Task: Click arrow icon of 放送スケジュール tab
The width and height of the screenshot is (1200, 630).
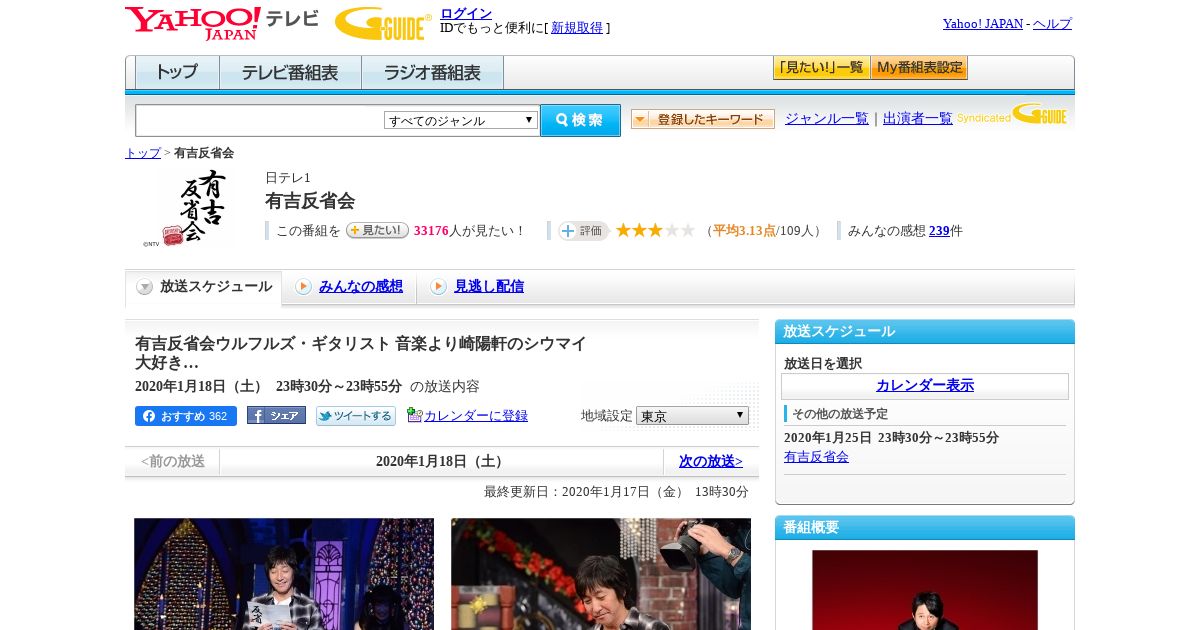Action: pos(145,287)
